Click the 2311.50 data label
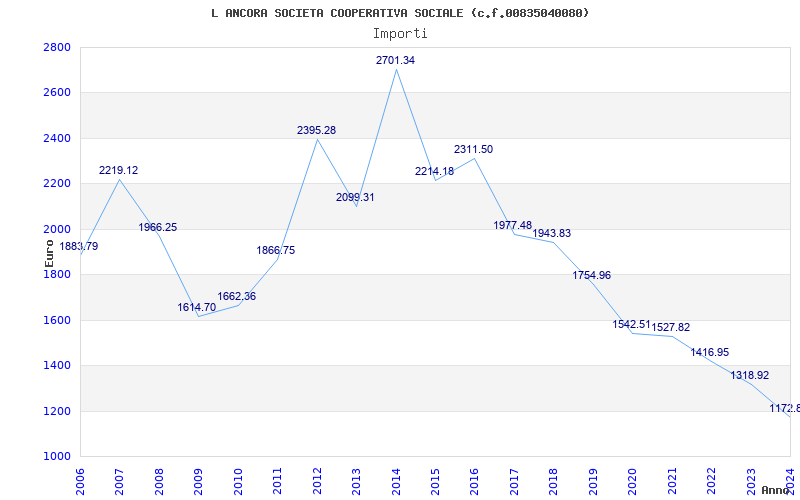The height and width of the screenshot is (500, 800). click(x=473, y=149)
